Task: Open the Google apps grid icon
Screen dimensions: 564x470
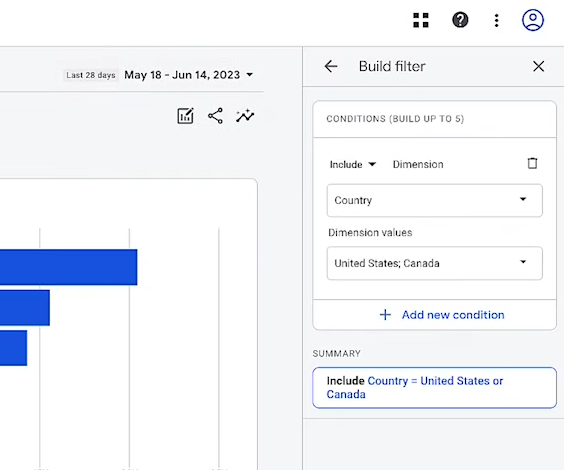Action: (421, 20)
